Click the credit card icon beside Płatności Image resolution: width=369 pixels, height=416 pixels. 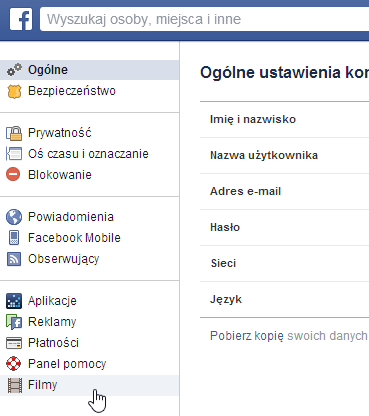pyautogui.click(x=14, y=343)
